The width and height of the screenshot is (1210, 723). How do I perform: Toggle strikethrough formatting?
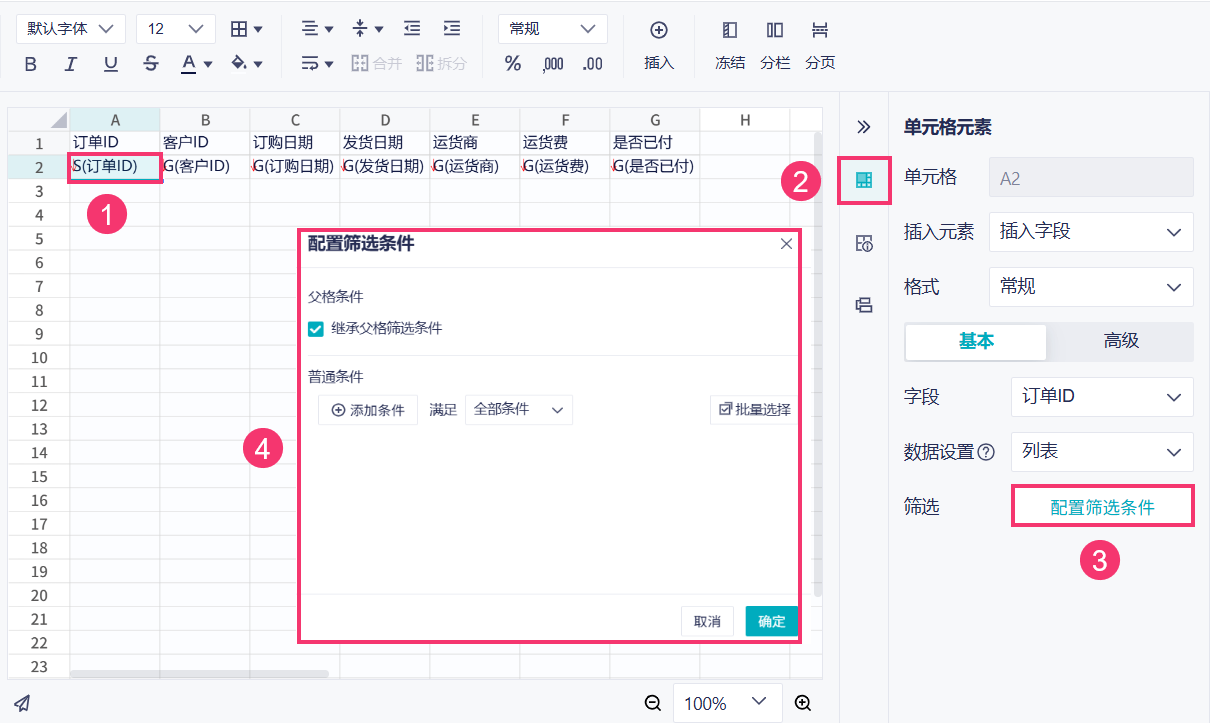coord(151,64)
